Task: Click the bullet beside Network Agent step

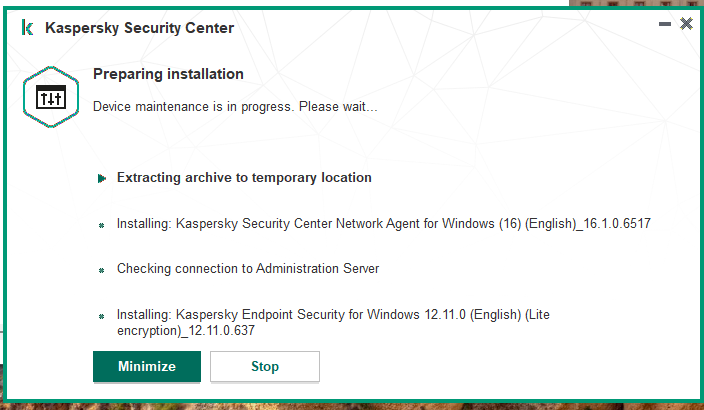Action: coord(101,225)
